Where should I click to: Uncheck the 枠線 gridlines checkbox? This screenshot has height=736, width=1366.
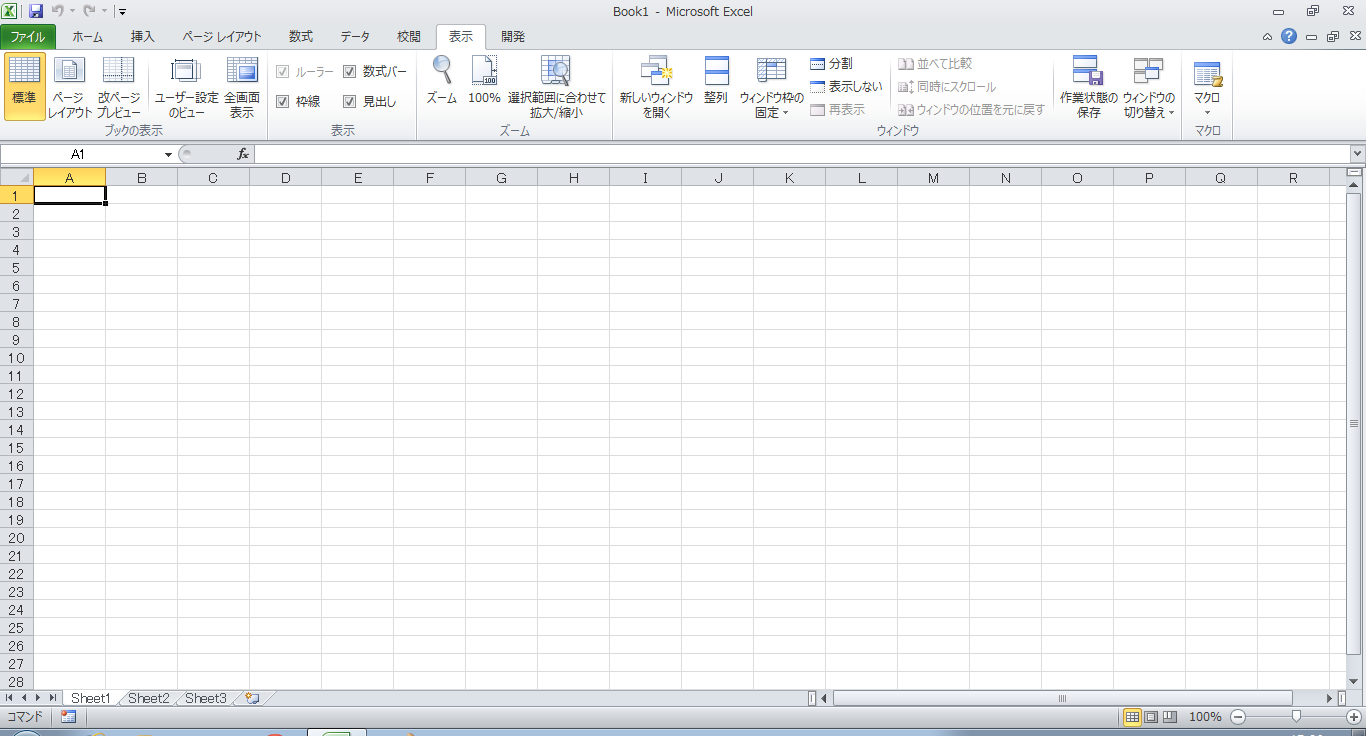(283, 102)
